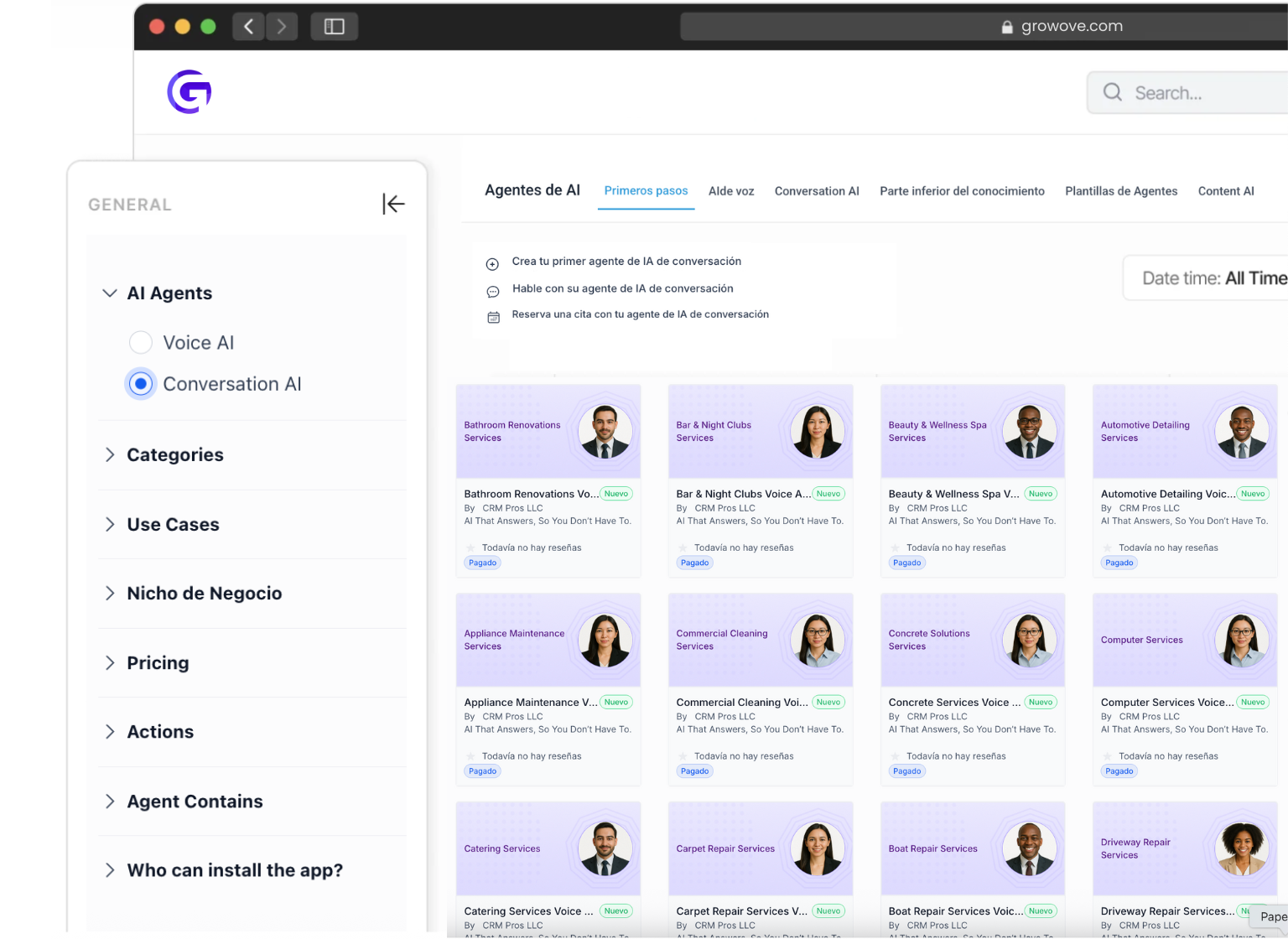The image size is (1288, 939).
Task: Expand the Categories filter section
Action: click(110, 454)
